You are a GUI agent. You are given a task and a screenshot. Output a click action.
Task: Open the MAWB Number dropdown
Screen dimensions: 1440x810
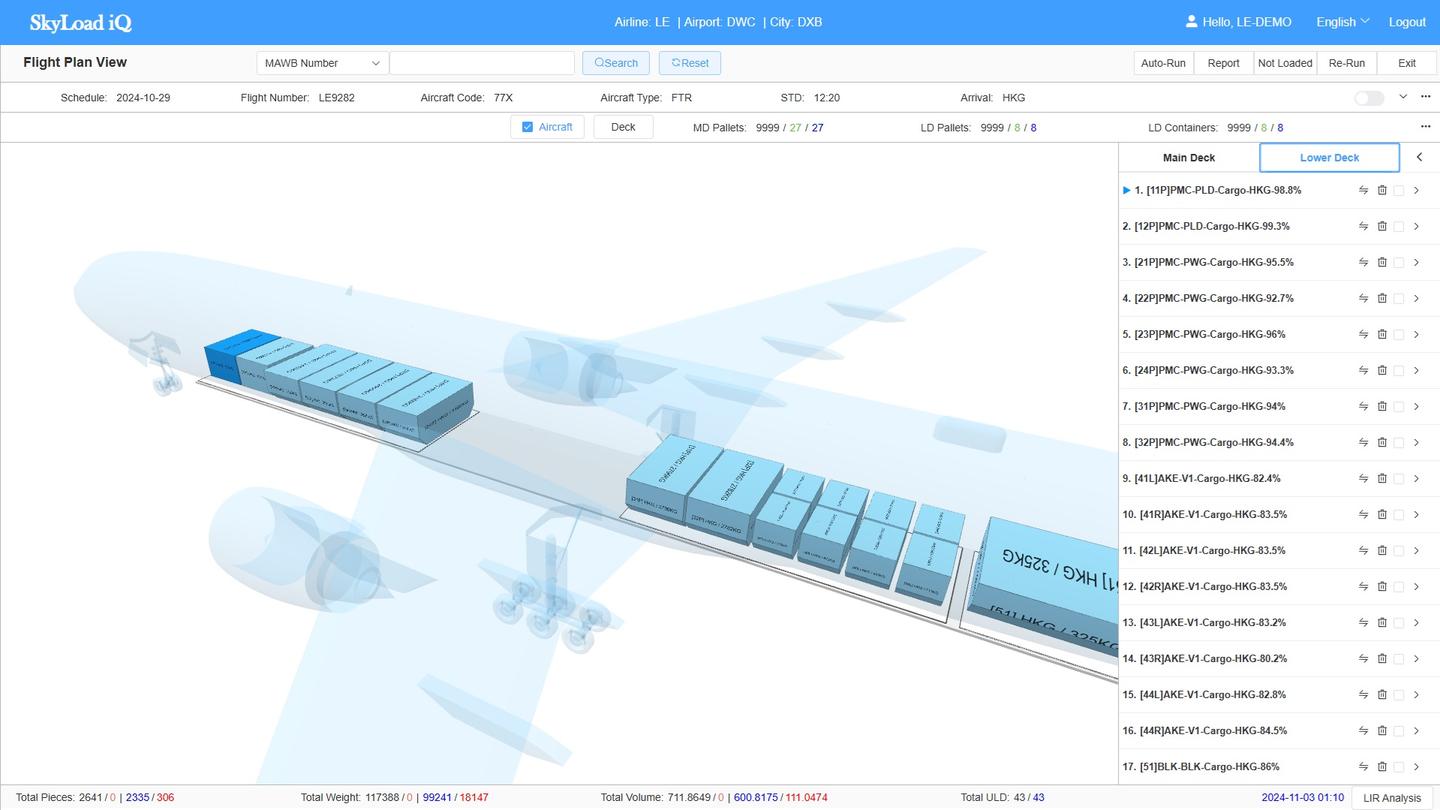(x=322, y=63)
